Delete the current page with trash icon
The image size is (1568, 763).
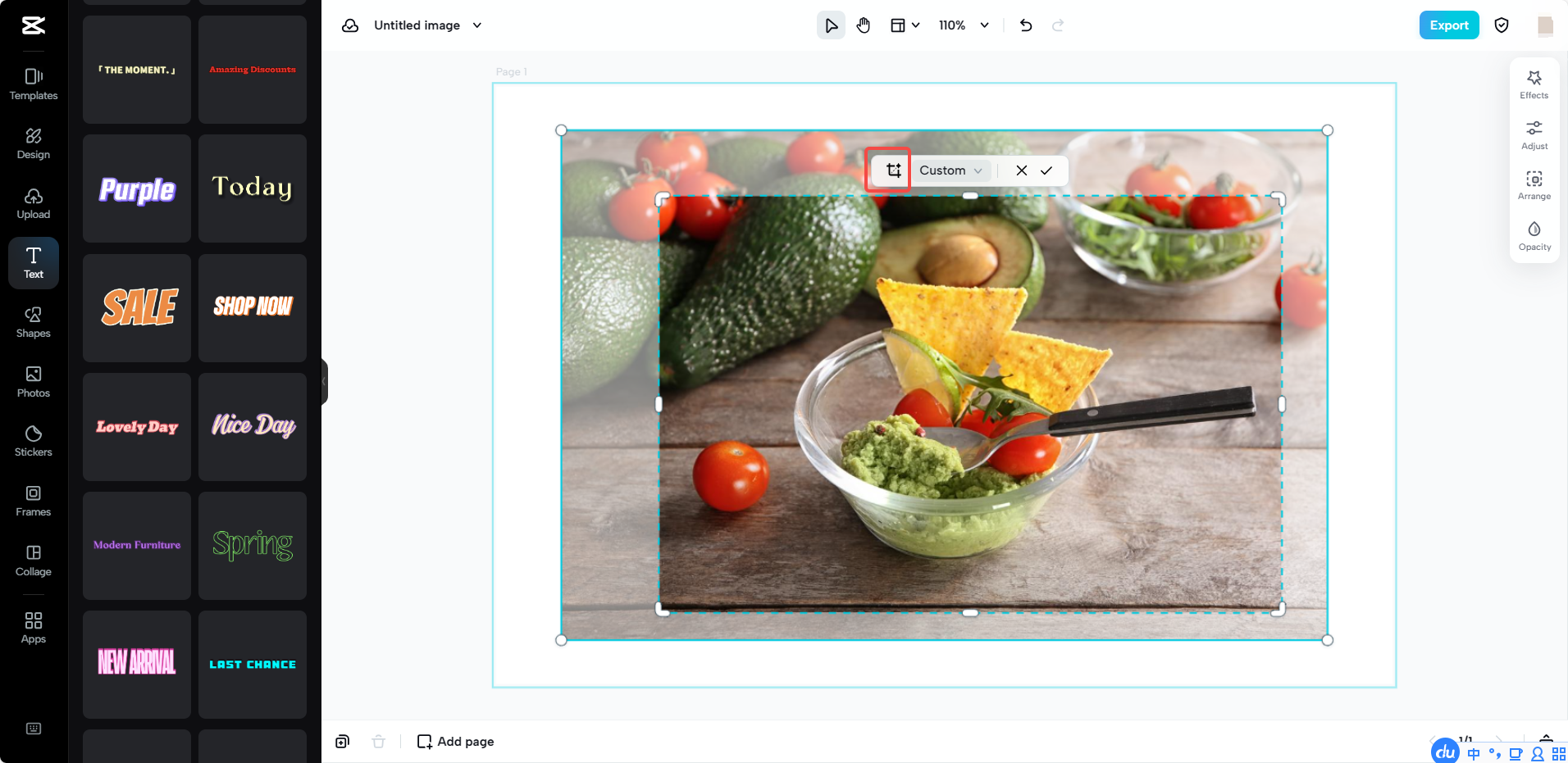[x=379, y=741]
